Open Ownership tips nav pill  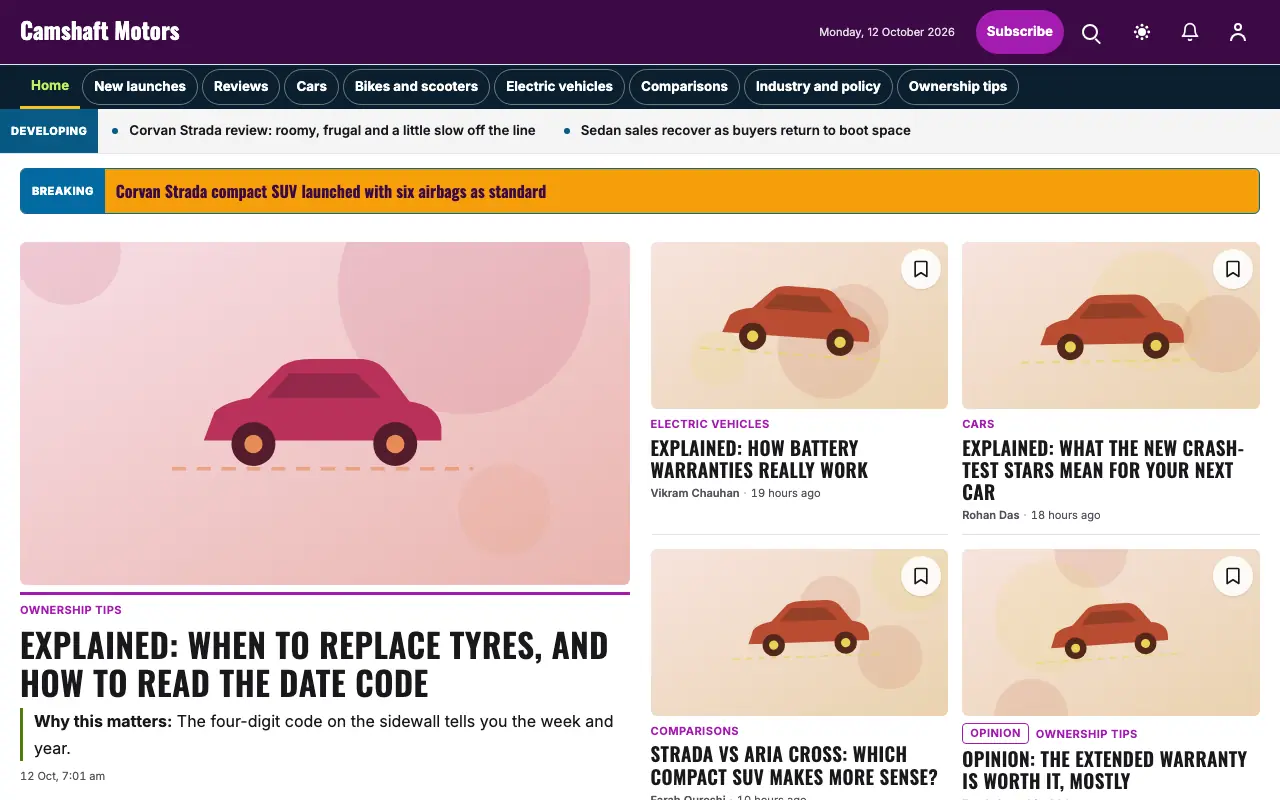[x=958, y=87]
